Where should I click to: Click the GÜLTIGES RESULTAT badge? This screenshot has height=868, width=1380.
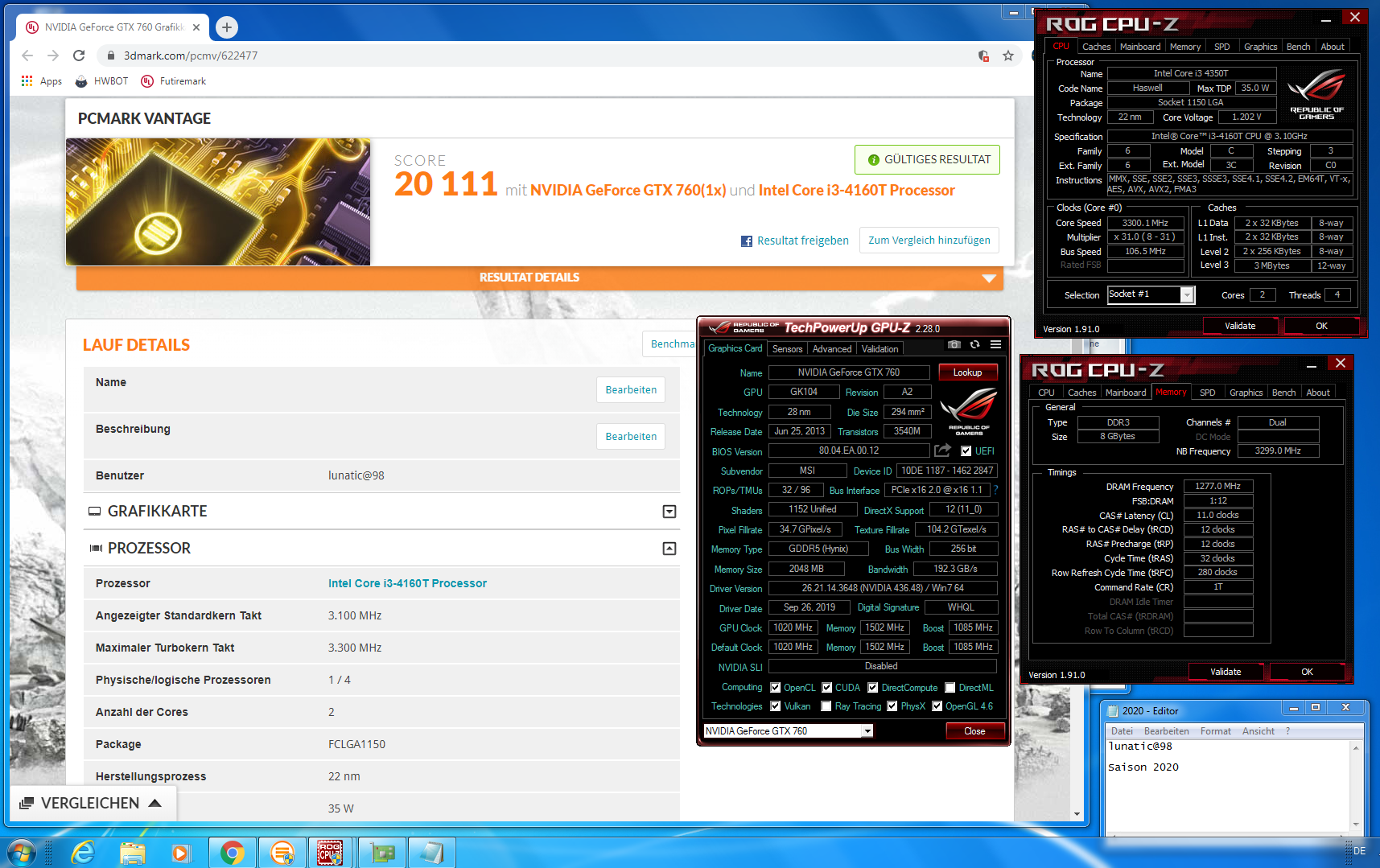(x=927, y=159)
